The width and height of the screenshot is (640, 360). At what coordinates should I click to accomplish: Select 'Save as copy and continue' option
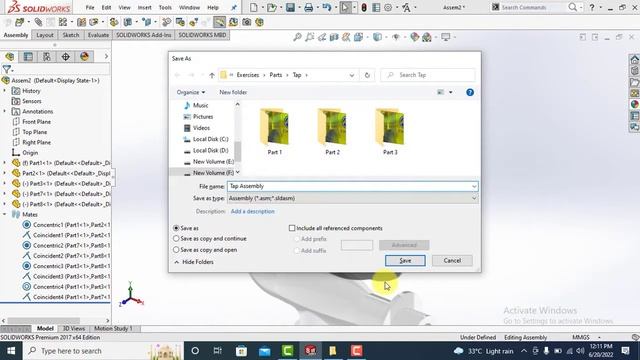(176, 238)
